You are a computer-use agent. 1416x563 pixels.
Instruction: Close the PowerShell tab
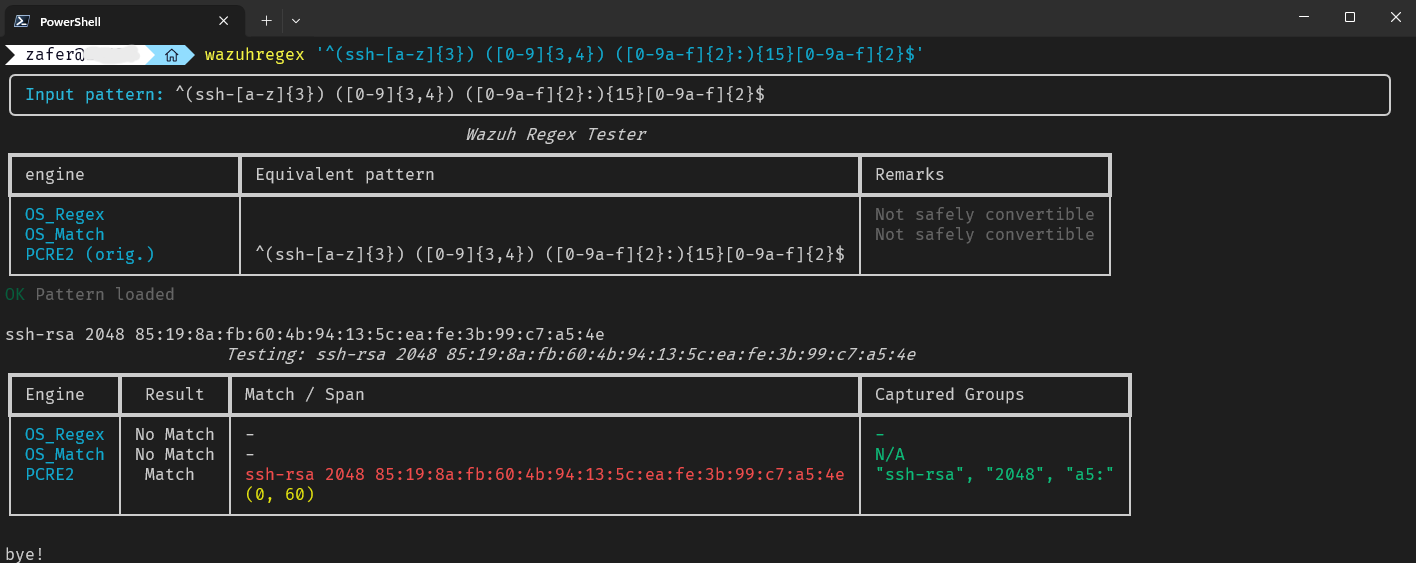(225, 21)
